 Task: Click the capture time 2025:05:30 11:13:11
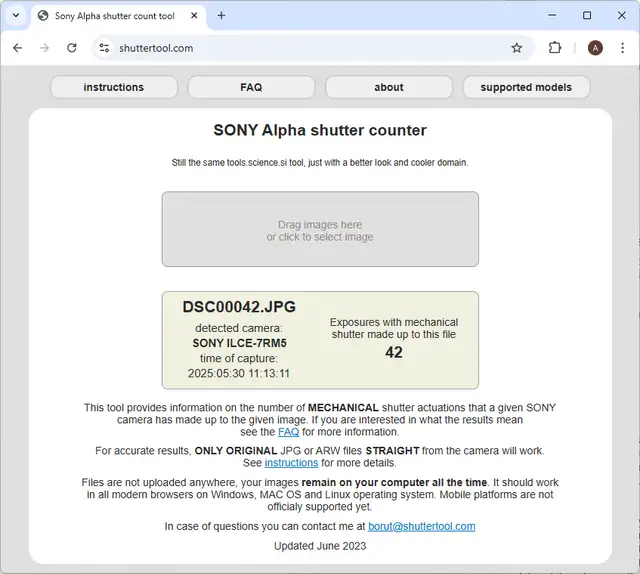click(239, 374)
